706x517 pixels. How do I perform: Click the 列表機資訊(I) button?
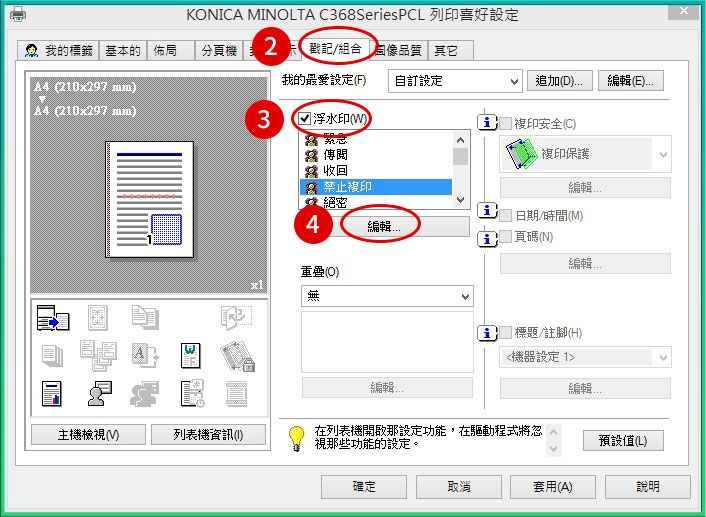208,435
